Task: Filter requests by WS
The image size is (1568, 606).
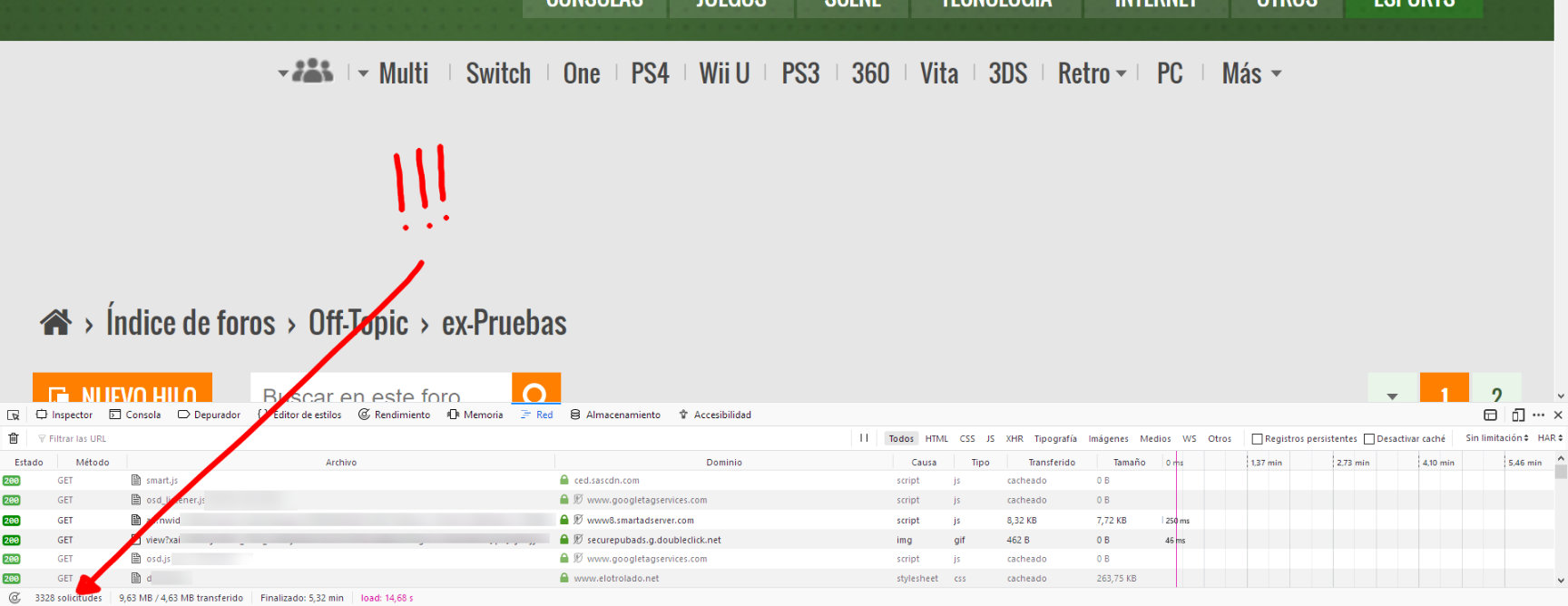Action: (1189, 439)
